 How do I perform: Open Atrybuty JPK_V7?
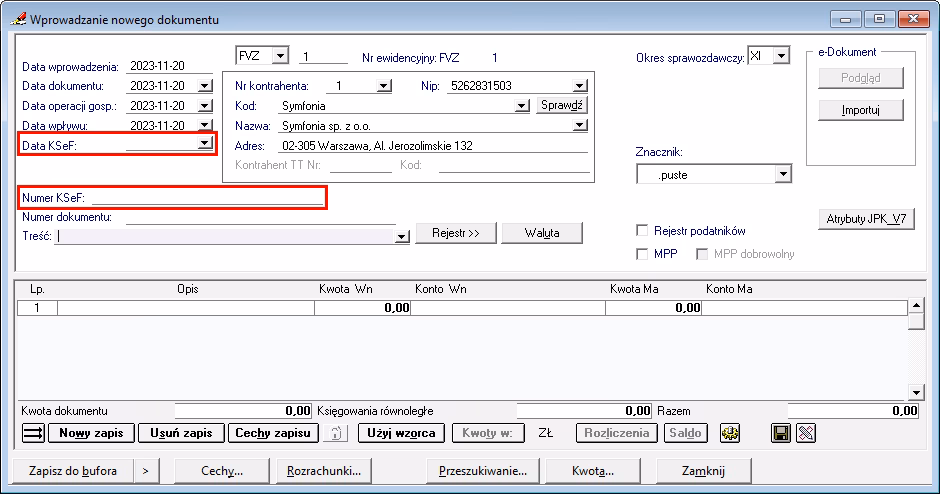click(x=866, y=219)
